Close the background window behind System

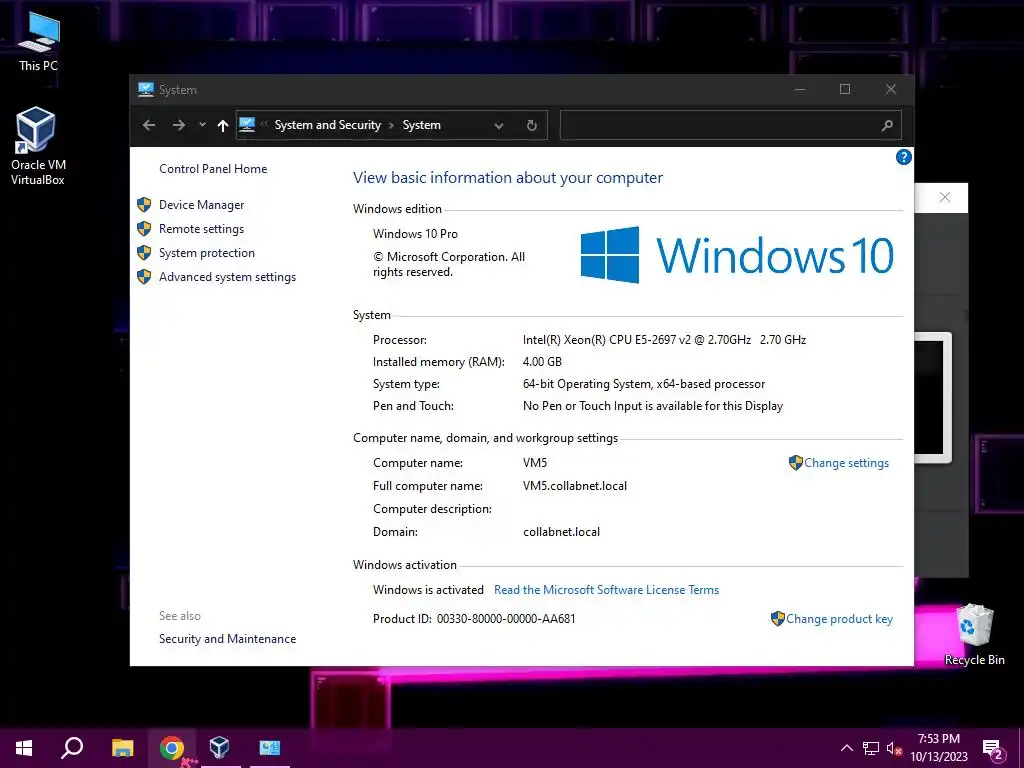click(x=944, y=197)
